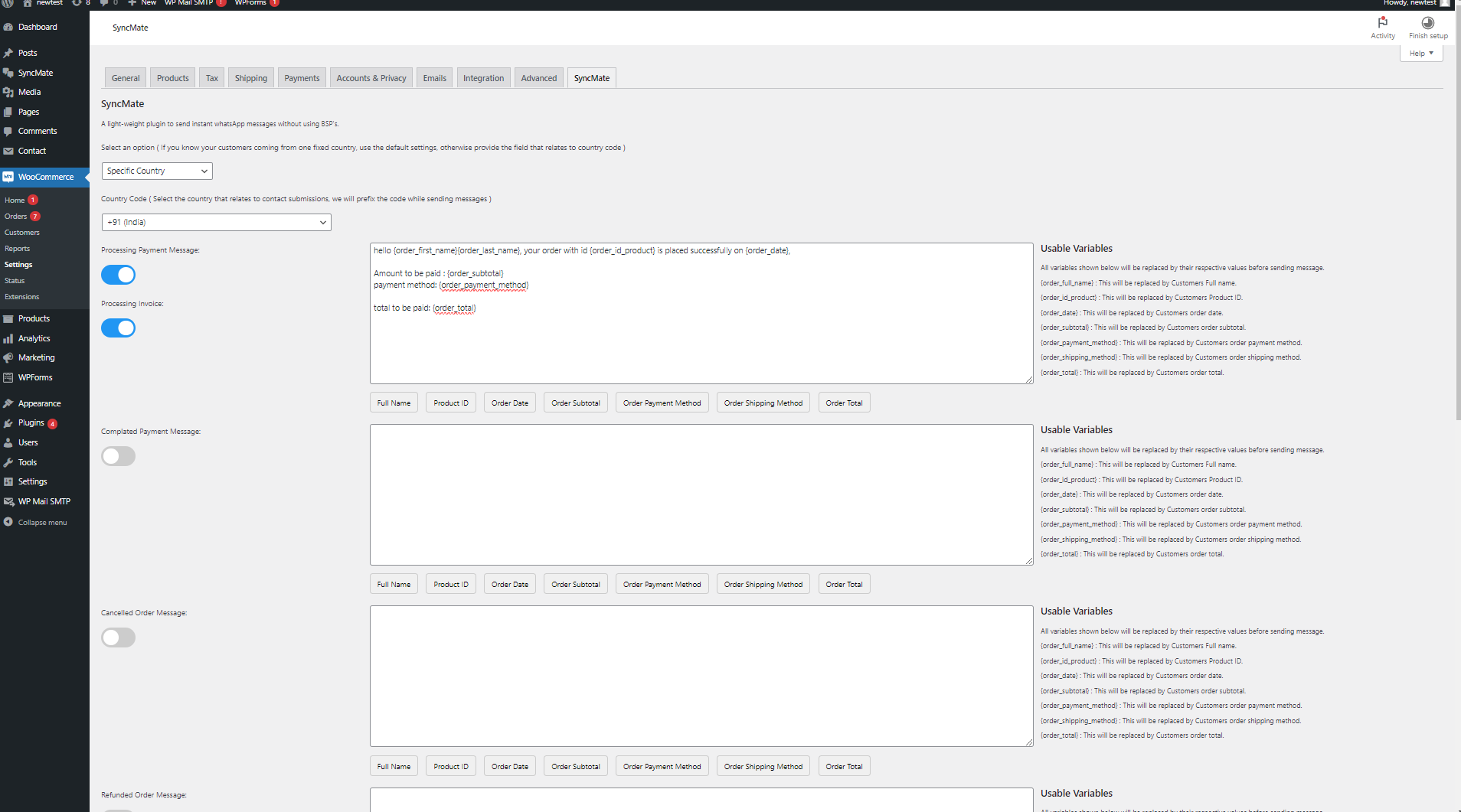Click the page vertical scrollbar
The height and width of the screenshot is (812, 1461).
pyautogui.click(x=1457, y=214)
